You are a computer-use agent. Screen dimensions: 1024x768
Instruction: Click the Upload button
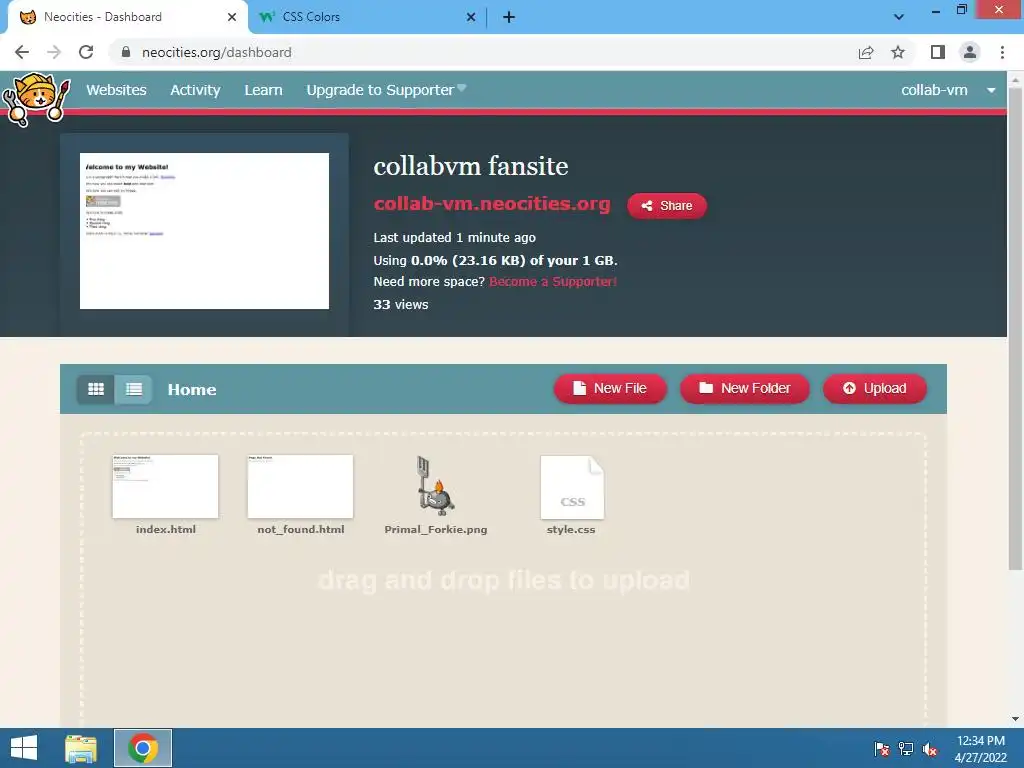pyautogui.click(x=874, y=389)
